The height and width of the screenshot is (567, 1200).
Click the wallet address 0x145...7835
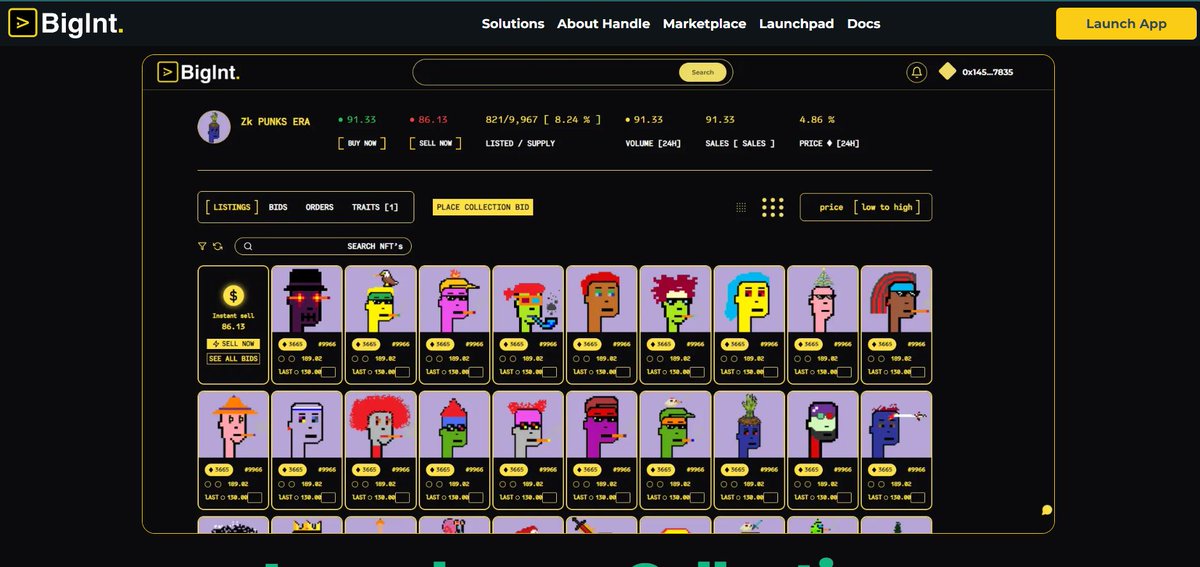point(988,72)
